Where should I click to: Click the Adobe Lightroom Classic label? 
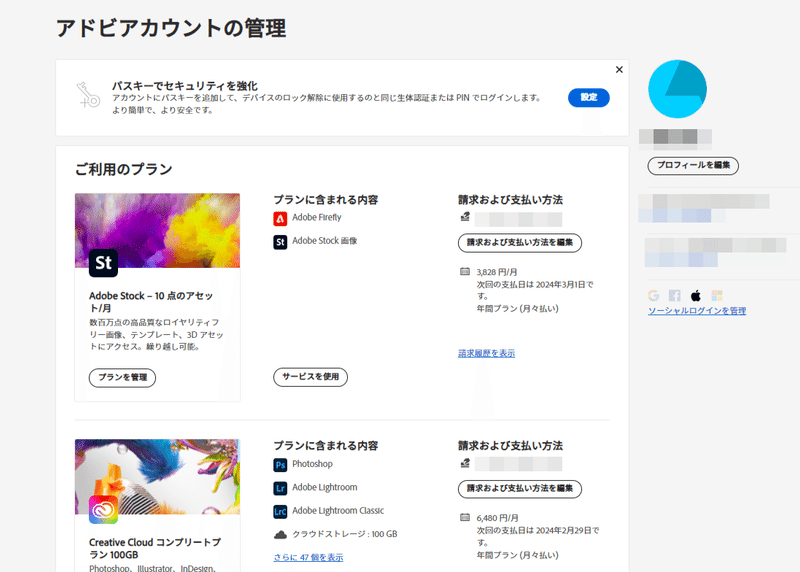(x=338, y=511)
